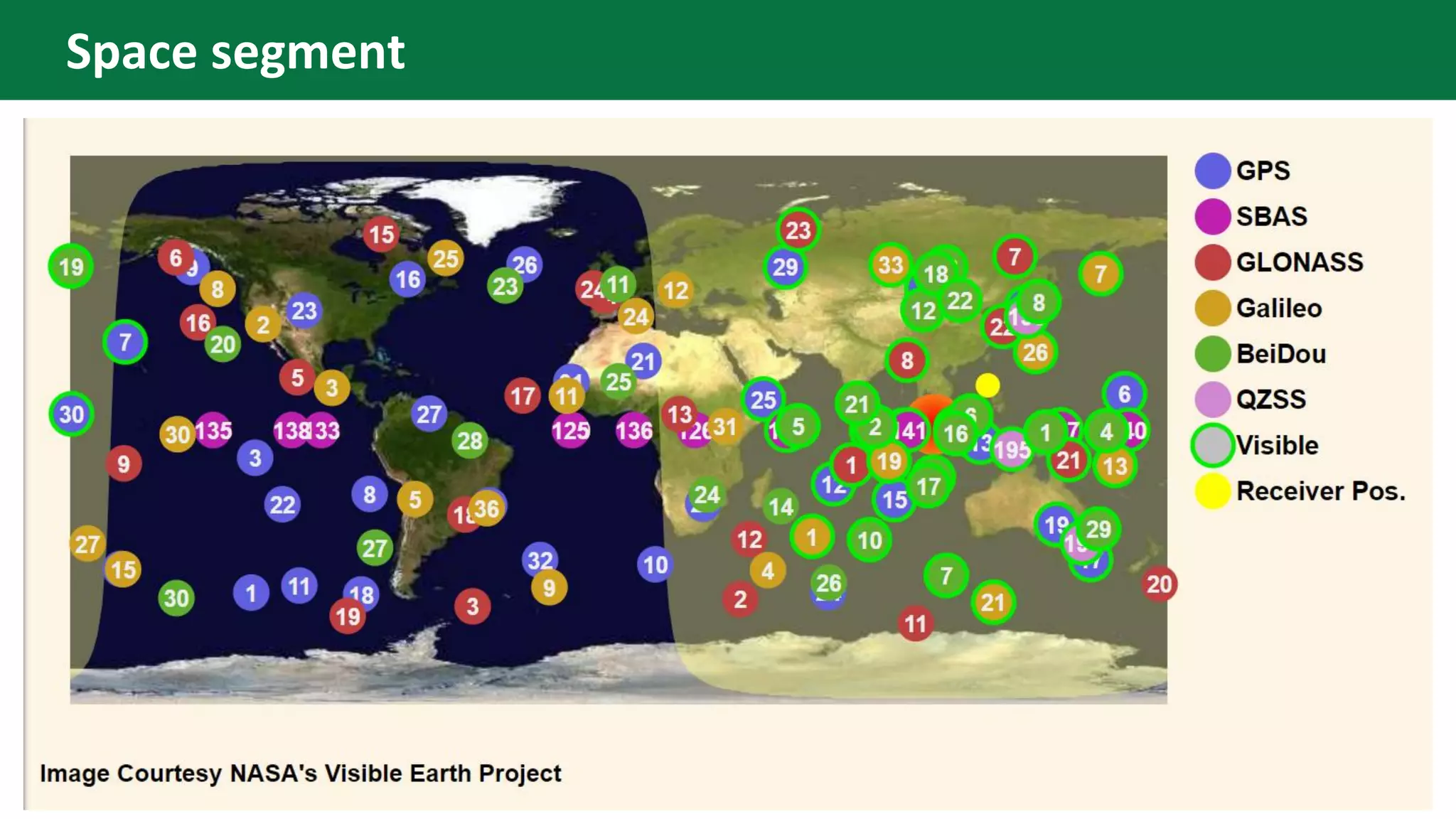The height and width of the screenshot is (819, 1456).
Task: Click the Galileo legend label
Action: tap(1278, 308)
